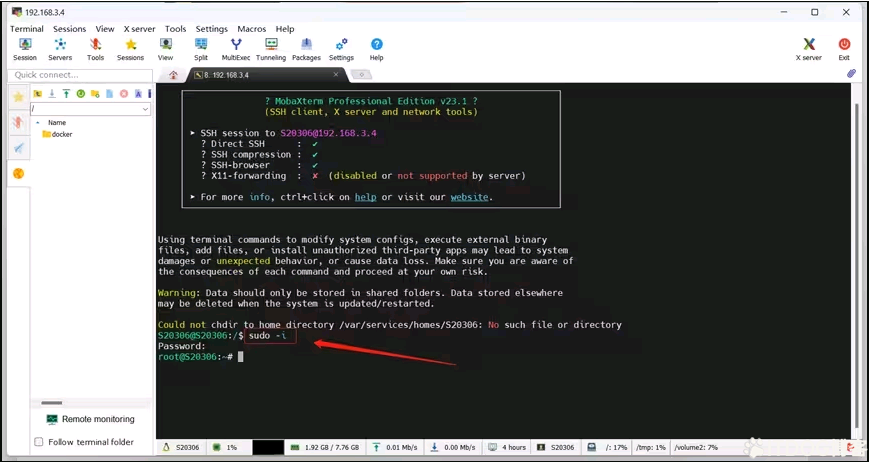Select the docker folder

pos(57,134)
